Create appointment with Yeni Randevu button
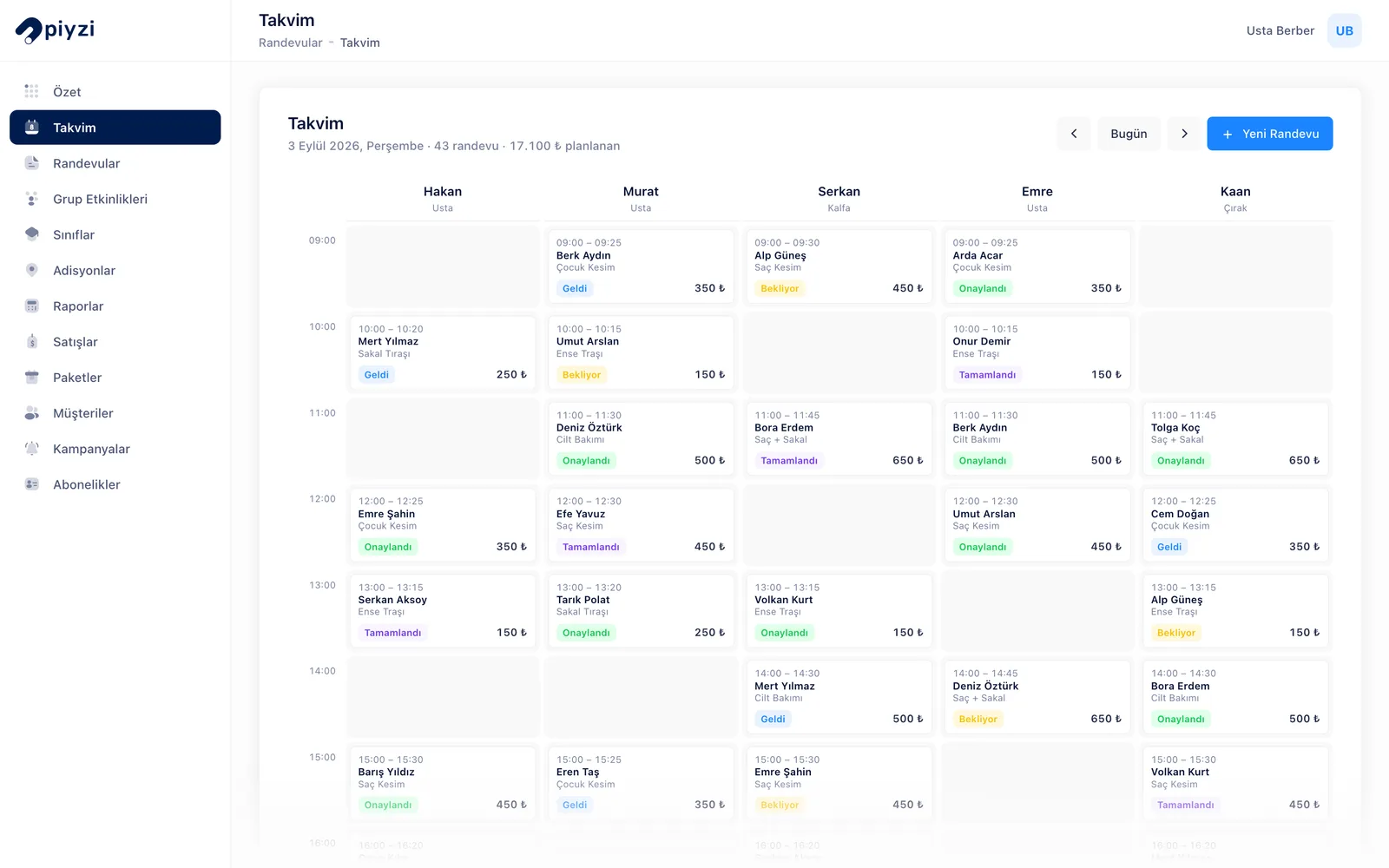Viewport: 1389px width, 868px height. point(1269,134)
